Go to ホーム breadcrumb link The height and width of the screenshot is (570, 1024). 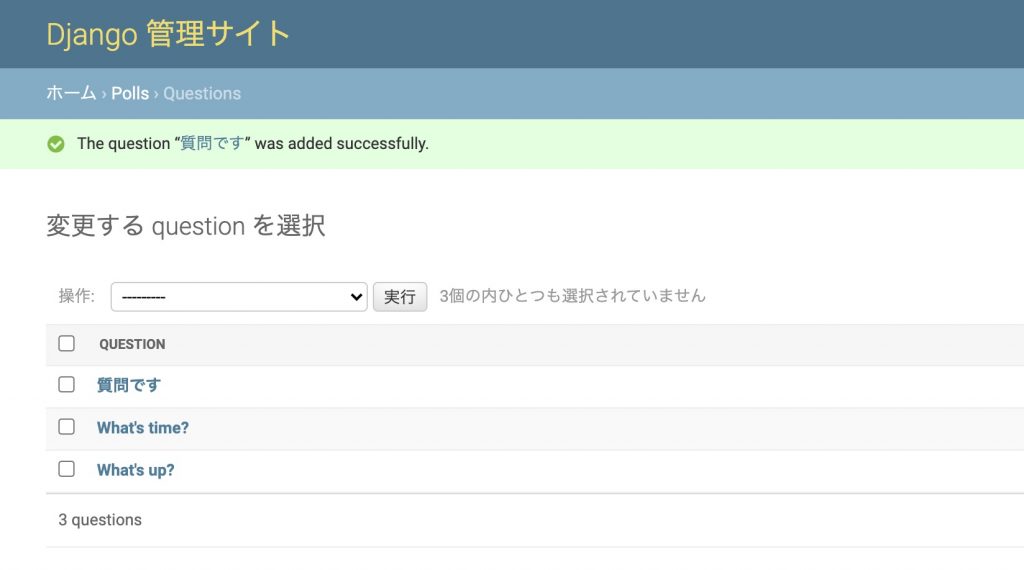[71, 93]
